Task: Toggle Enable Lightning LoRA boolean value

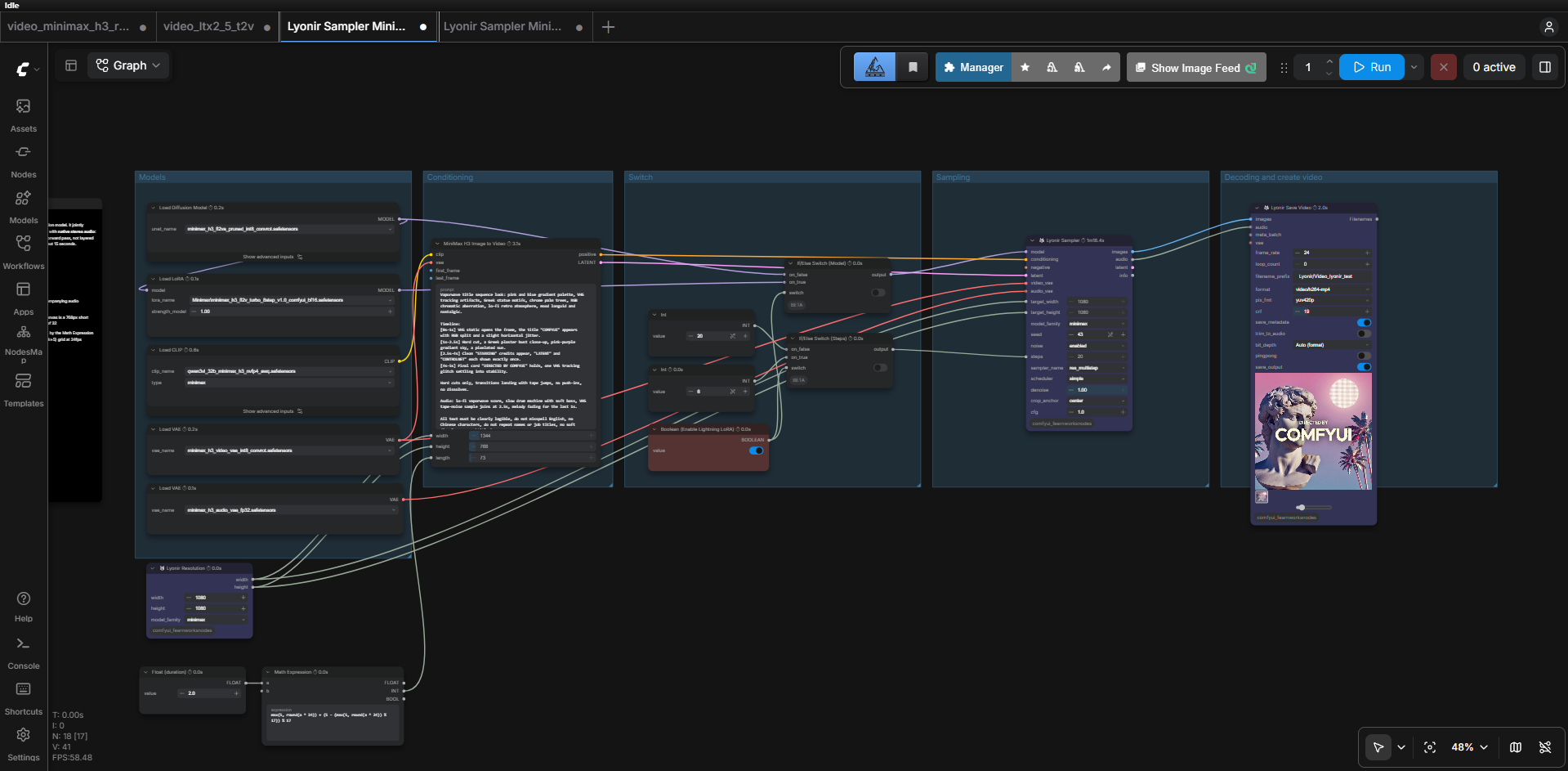Action: 757,450
